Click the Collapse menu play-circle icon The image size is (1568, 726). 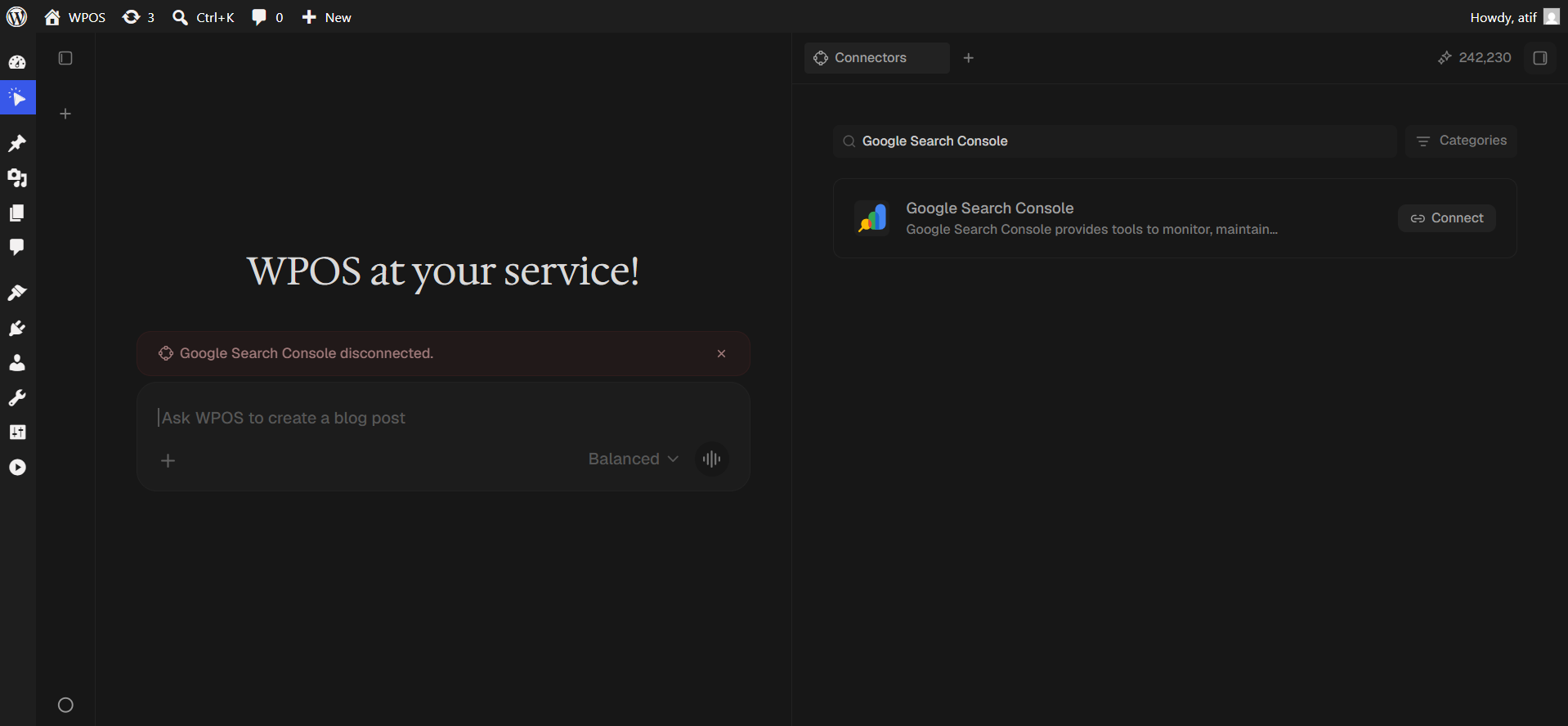tap(17, 467)
